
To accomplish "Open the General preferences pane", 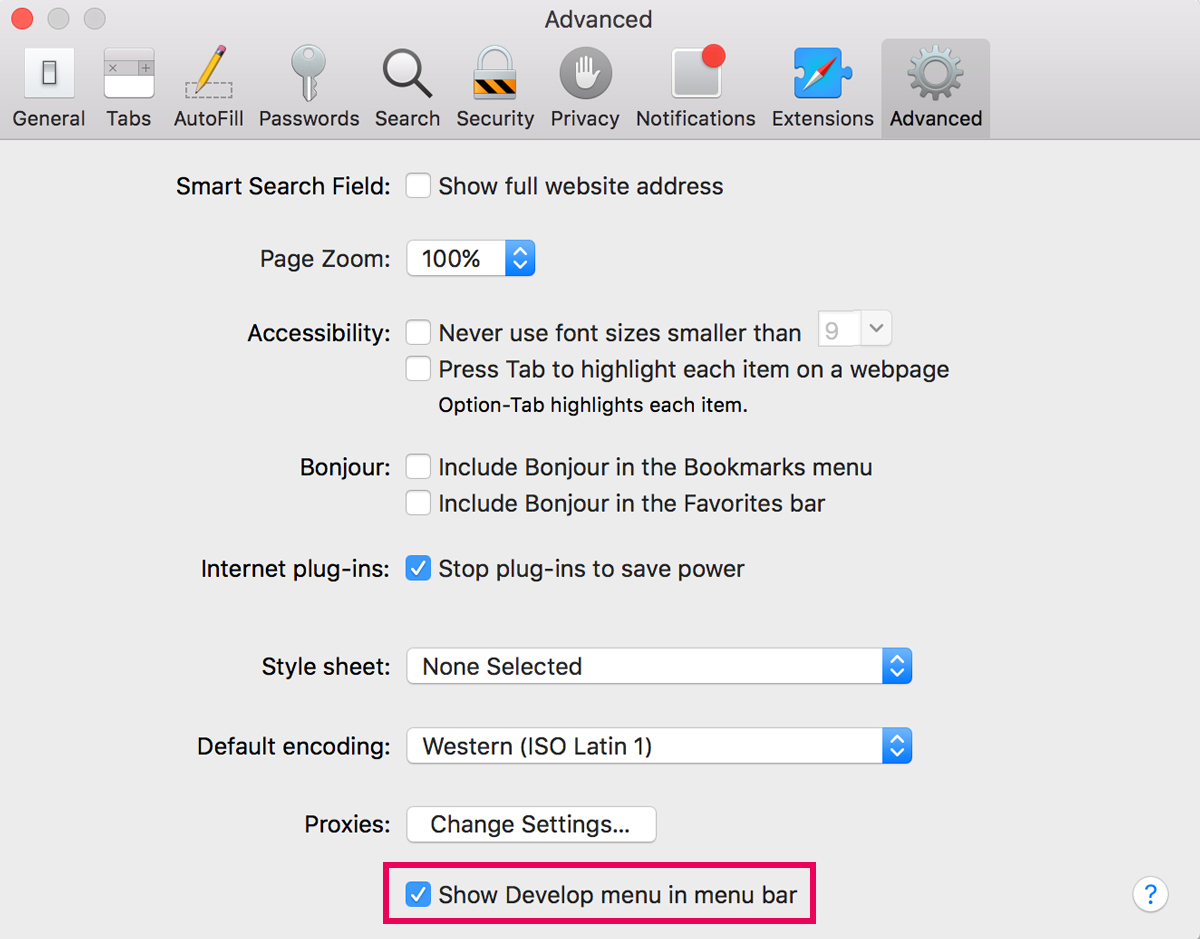I will tap(48, 88).
